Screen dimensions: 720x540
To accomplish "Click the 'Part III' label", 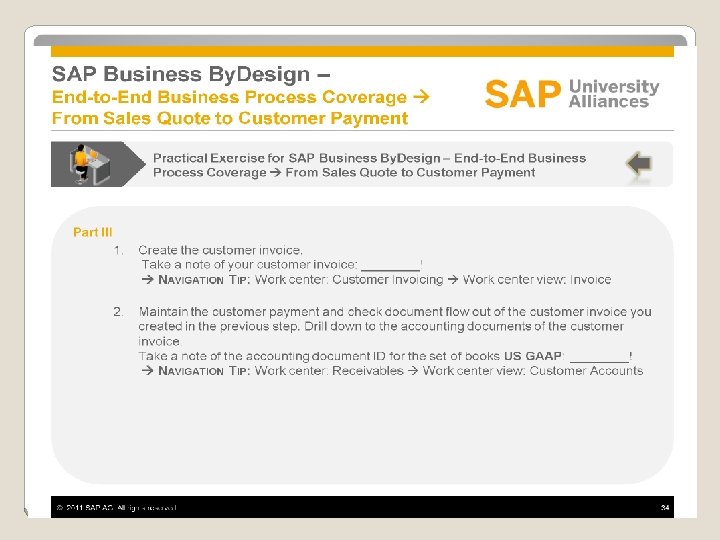I will click(92, 232).
